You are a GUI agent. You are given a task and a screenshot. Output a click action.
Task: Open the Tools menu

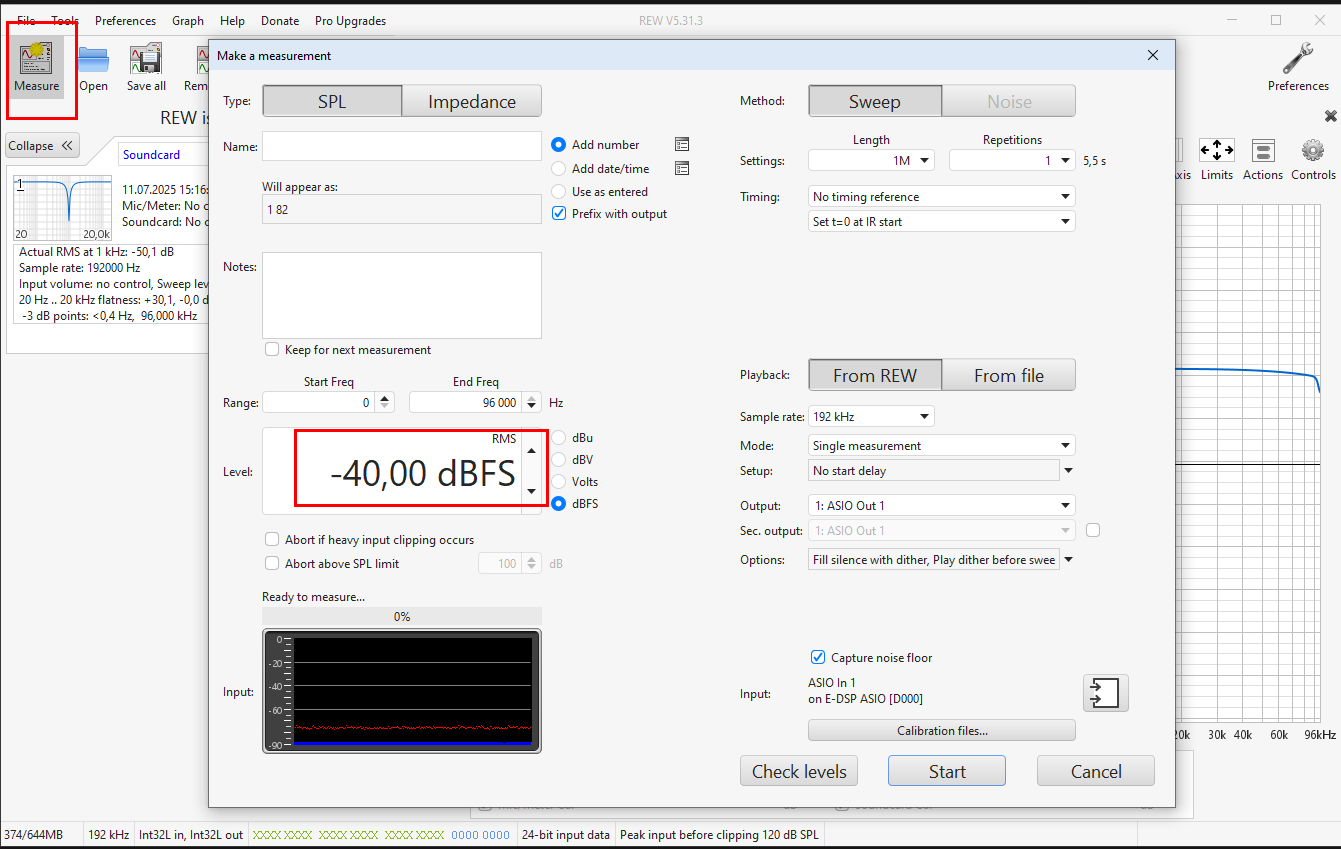65,20
